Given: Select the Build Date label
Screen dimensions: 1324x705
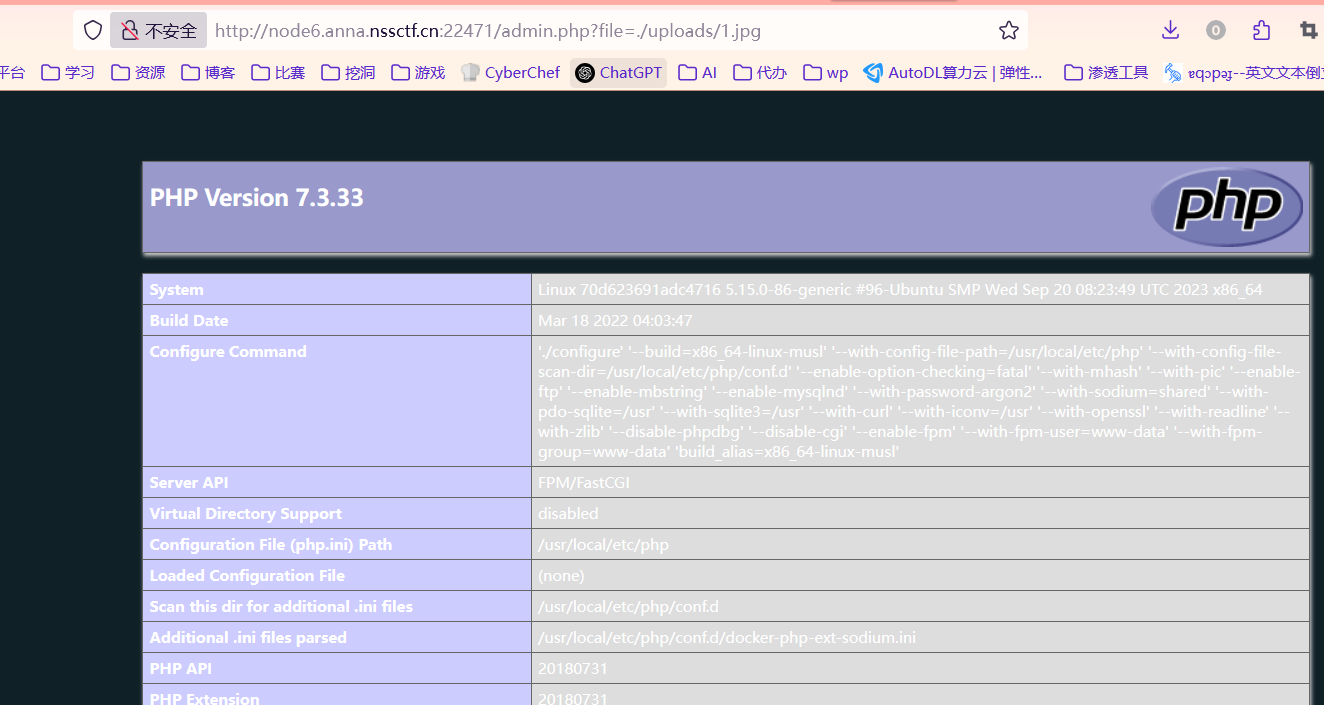Looking at the screenshot, I should click(x=189, y=321).
